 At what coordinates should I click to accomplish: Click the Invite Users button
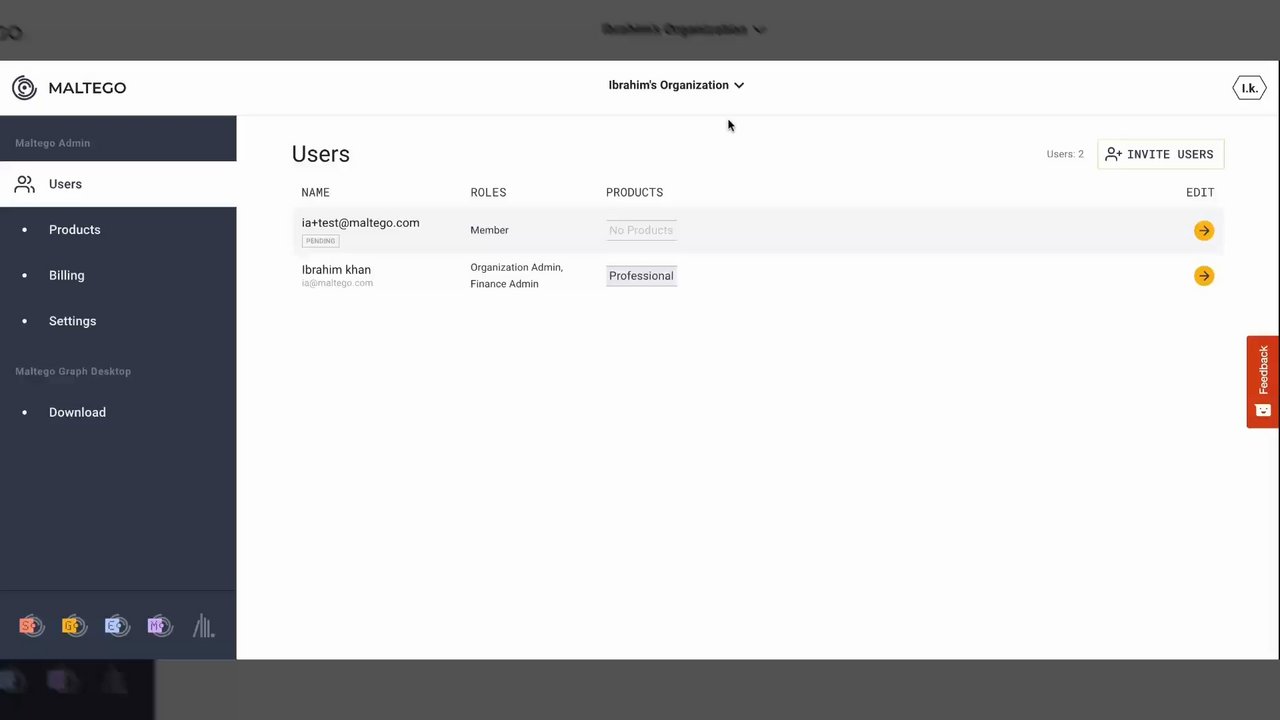click(1160, 154)
